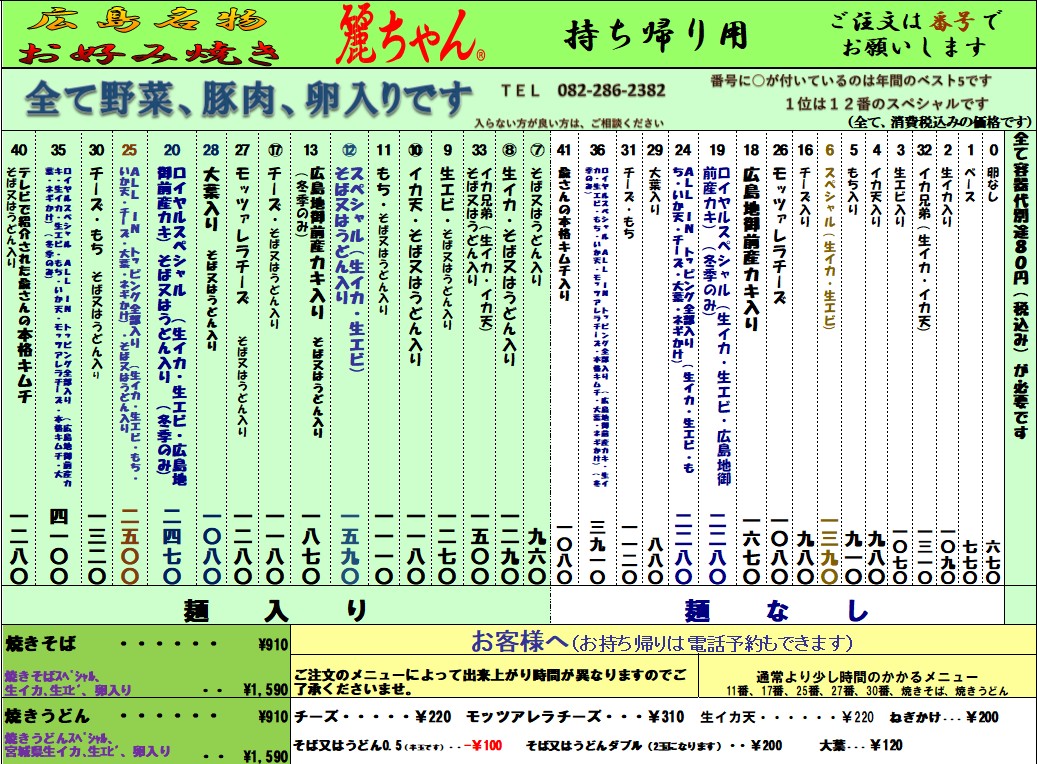Click the 大葉入り name under number 28
Image resolution: width=1037 pixels, height=764 pixels.
pyautogui.click(x=211, y=198)
